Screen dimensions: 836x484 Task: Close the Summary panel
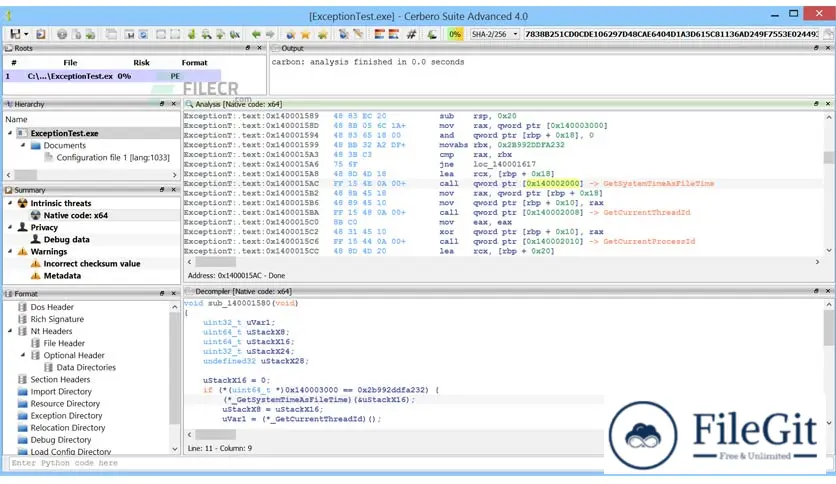click(174, 190)
